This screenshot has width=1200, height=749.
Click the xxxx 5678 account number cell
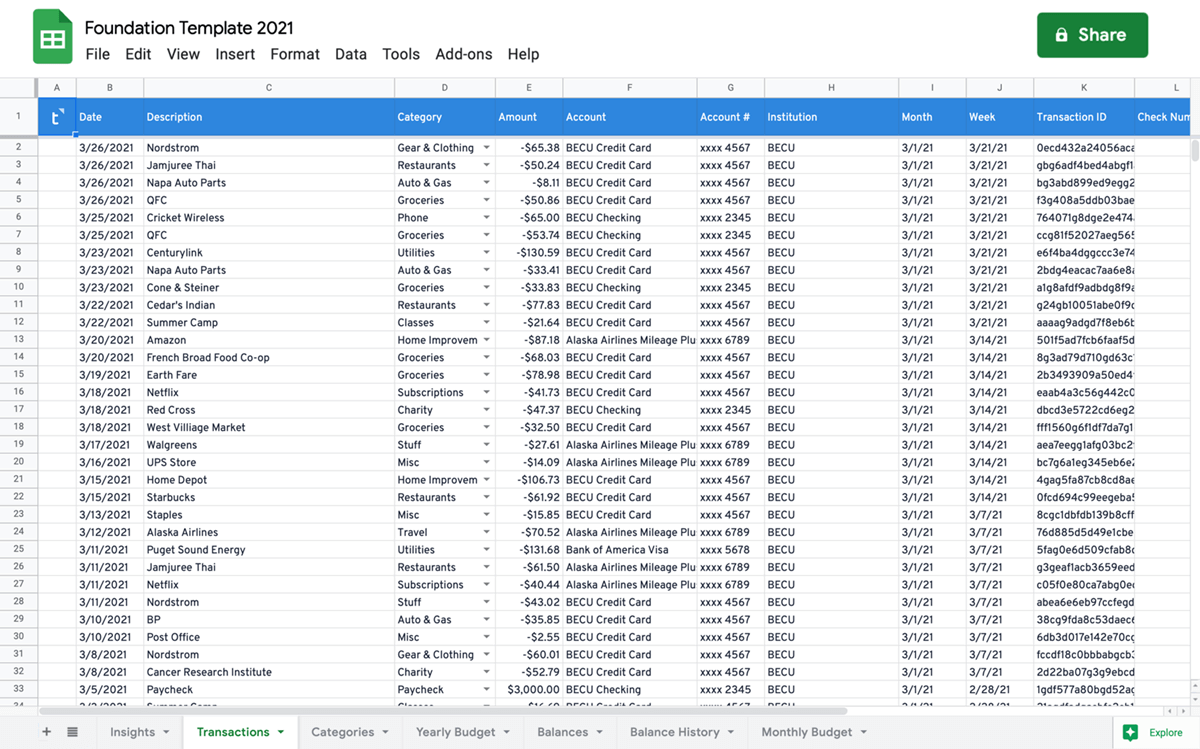731,550
